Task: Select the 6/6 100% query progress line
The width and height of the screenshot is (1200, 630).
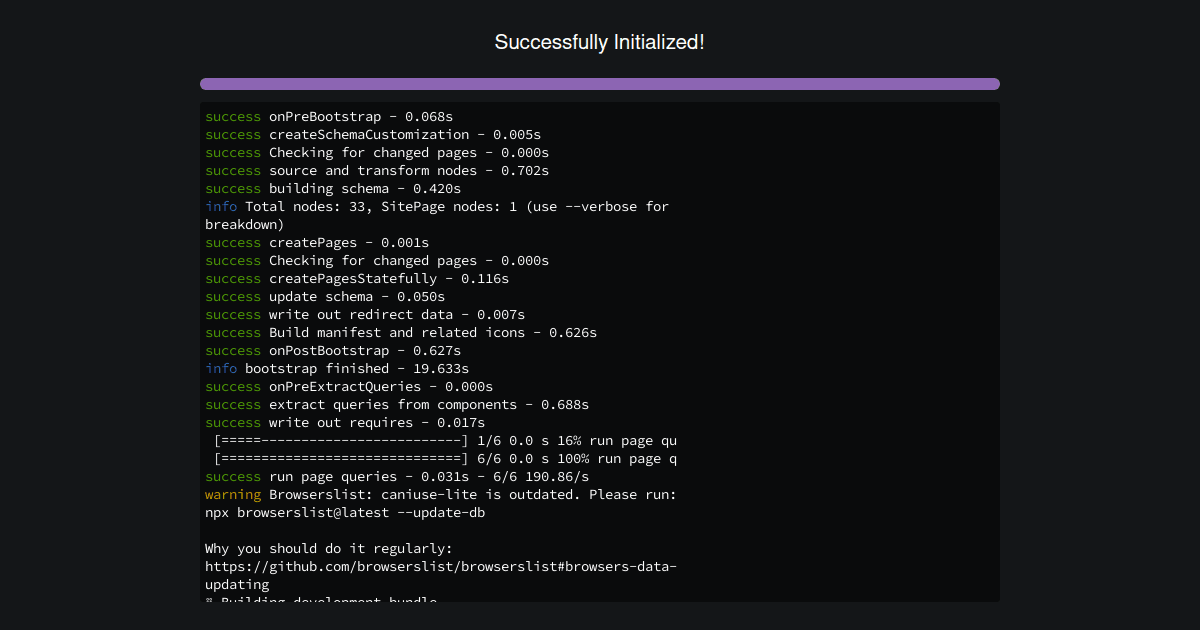Action: point(440,458)
